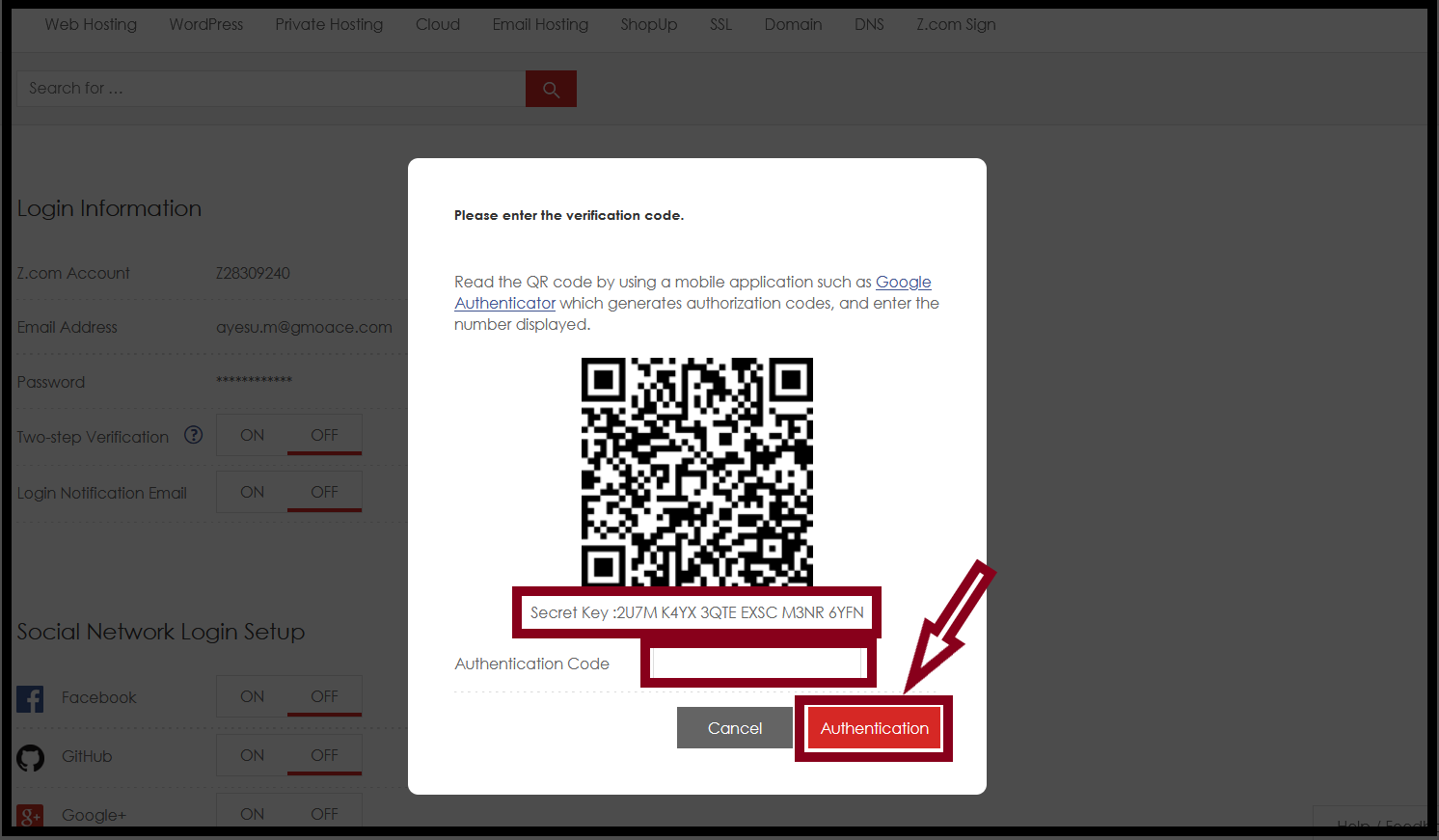Switch GitHub login OFF
The height and width of the screenshot is (840, 1439).
click(325, 755)
